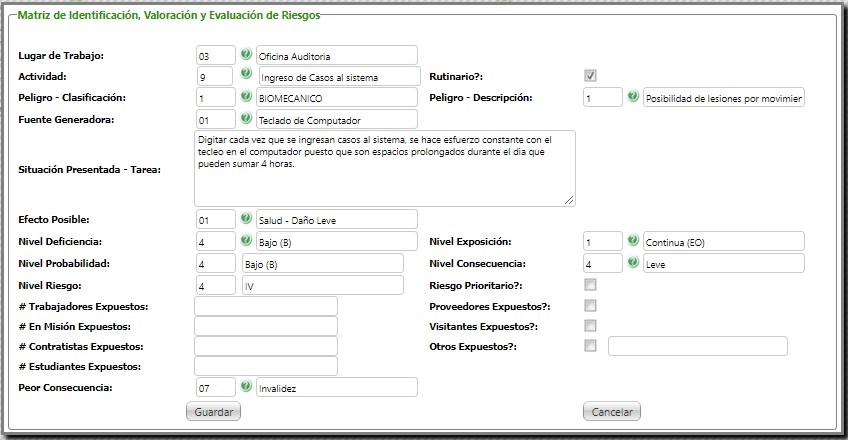Viewport: 848px width, 440px height.
Task: Focus the Trabajadores Expuestos input field
Action: pyautogui.click(x=266, y=306)
